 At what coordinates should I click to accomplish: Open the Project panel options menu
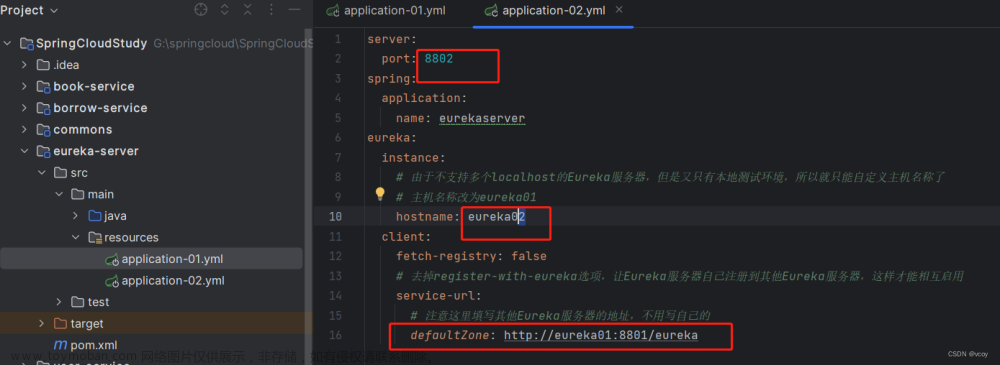tap(271, 10)
